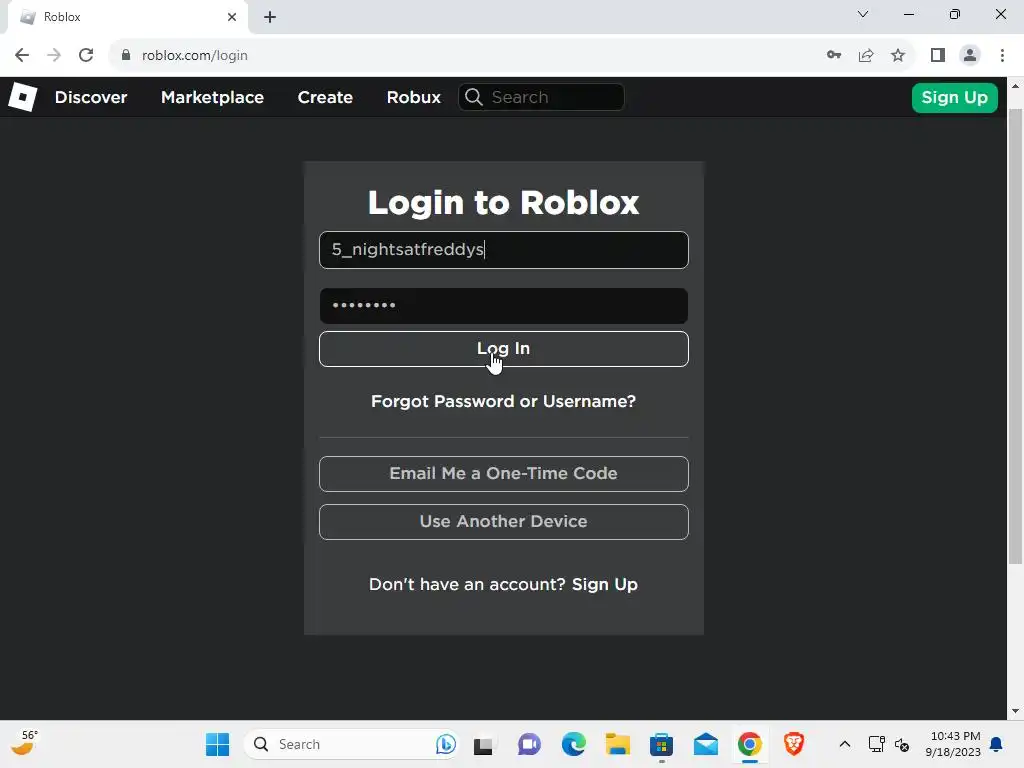Open the Marketplace menu item

click(212, 97)
